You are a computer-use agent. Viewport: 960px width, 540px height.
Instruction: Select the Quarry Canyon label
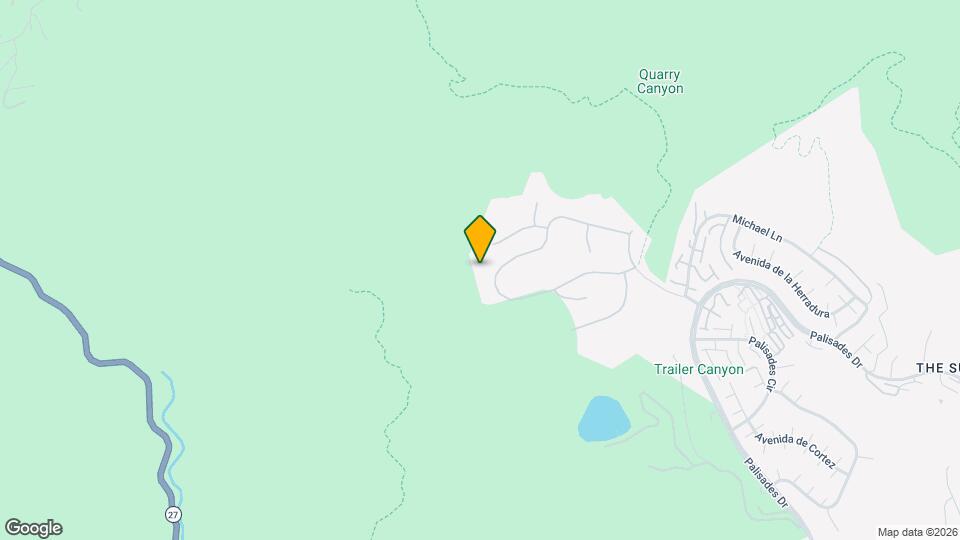tap(659, 81)
